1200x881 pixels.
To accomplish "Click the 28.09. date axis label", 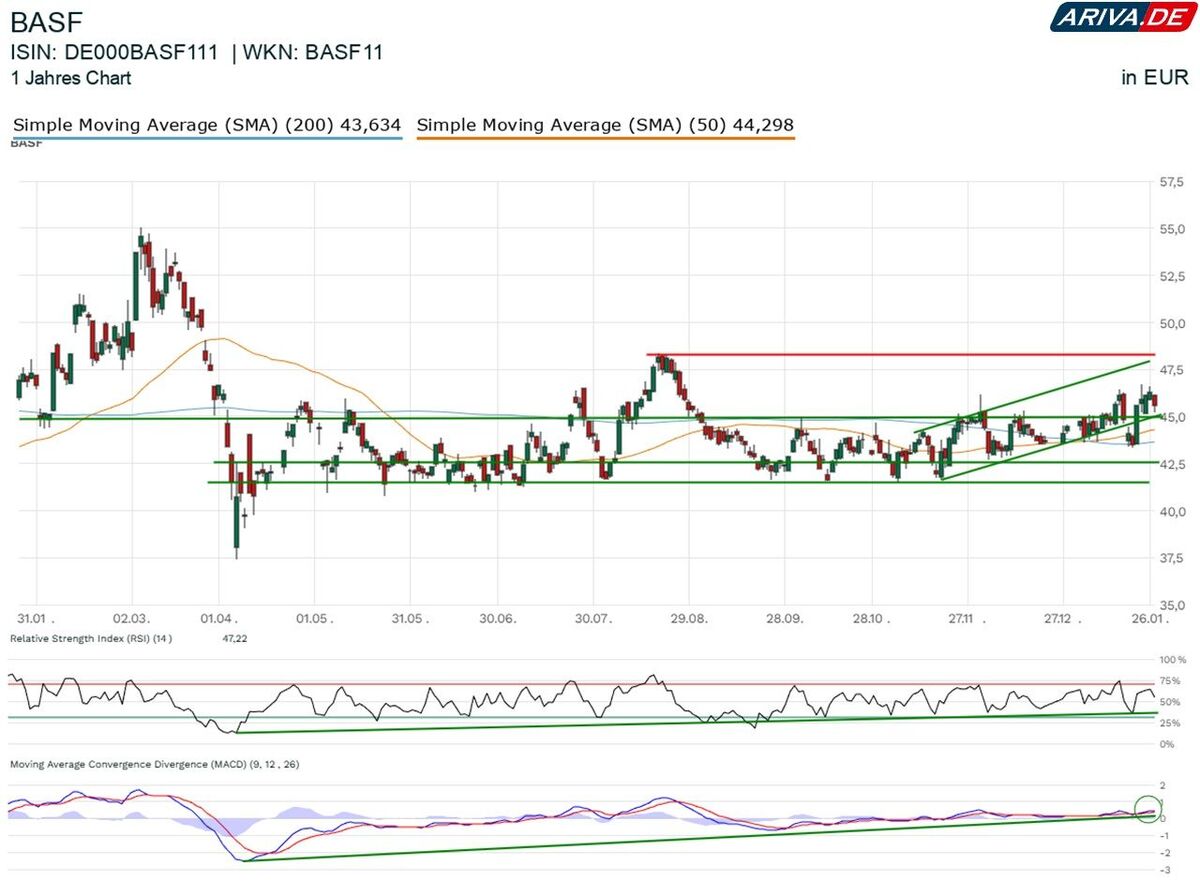I will pos(785,619).
